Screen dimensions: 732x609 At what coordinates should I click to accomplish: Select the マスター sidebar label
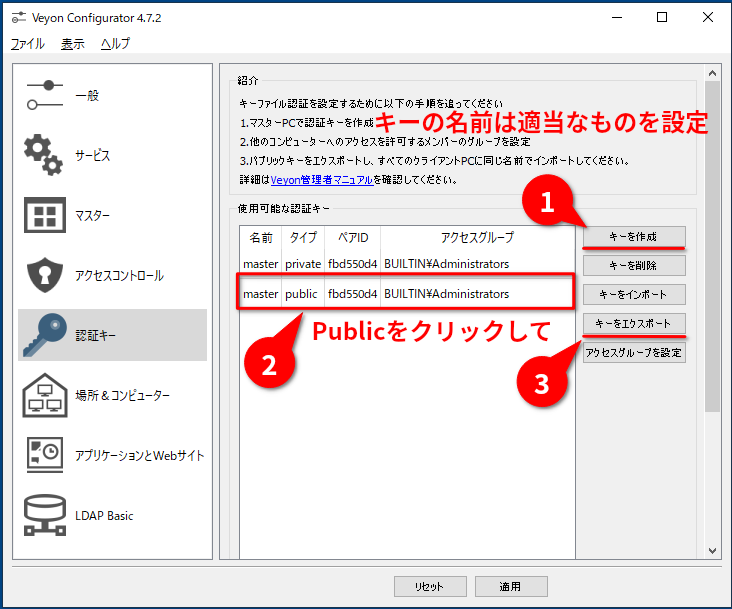(92, 215)
